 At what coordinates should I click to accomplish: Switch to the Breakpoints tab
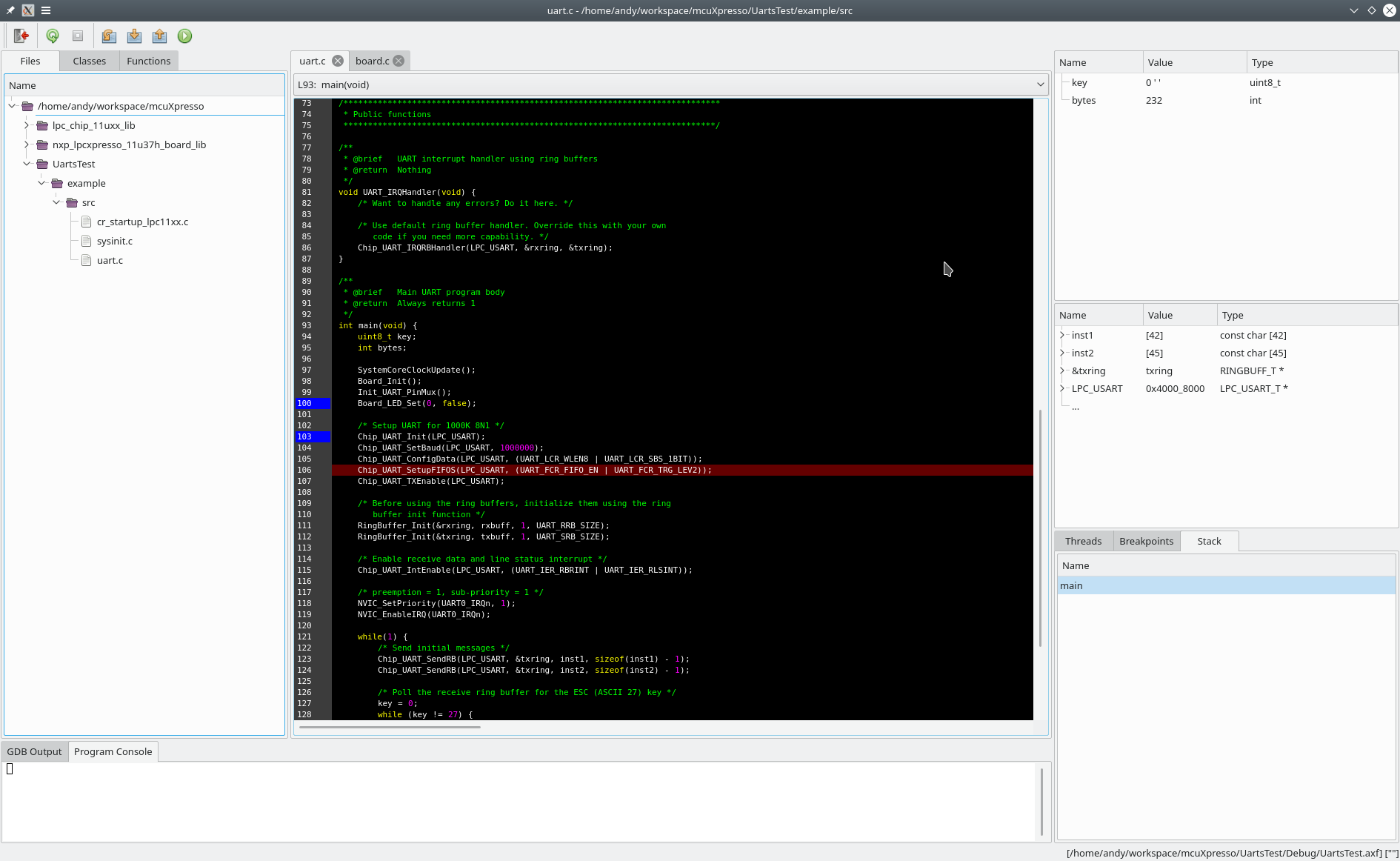[x=1146, y=541]
